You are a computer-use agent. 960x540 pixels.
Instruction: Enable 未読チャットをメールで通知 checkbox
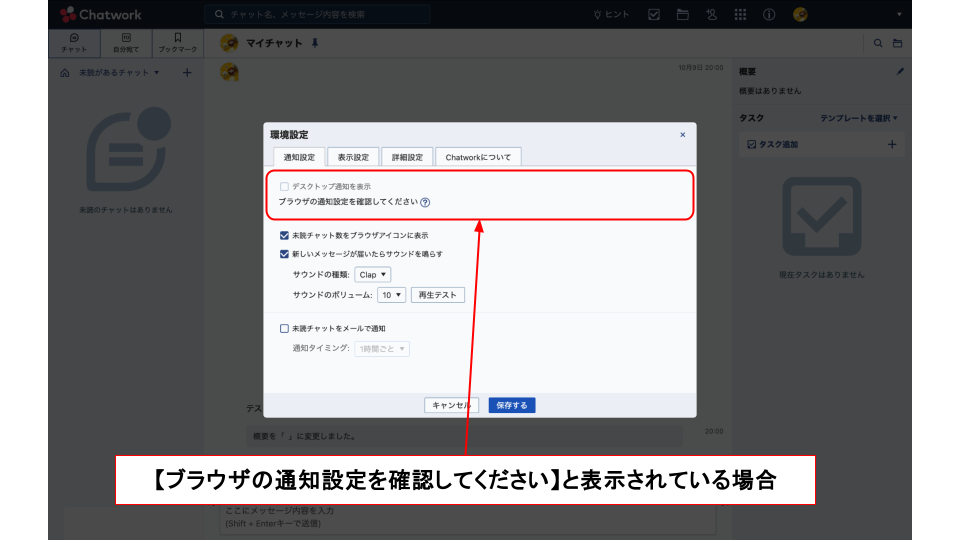(285, 328)
